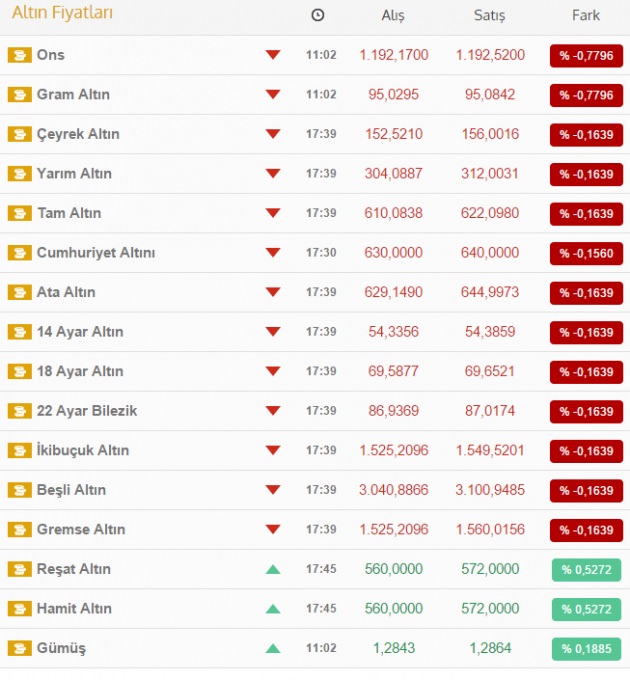Screen dimensions: 630x680
Task: Click the red % -0,1560 change badge
Action: coord(586,253)
